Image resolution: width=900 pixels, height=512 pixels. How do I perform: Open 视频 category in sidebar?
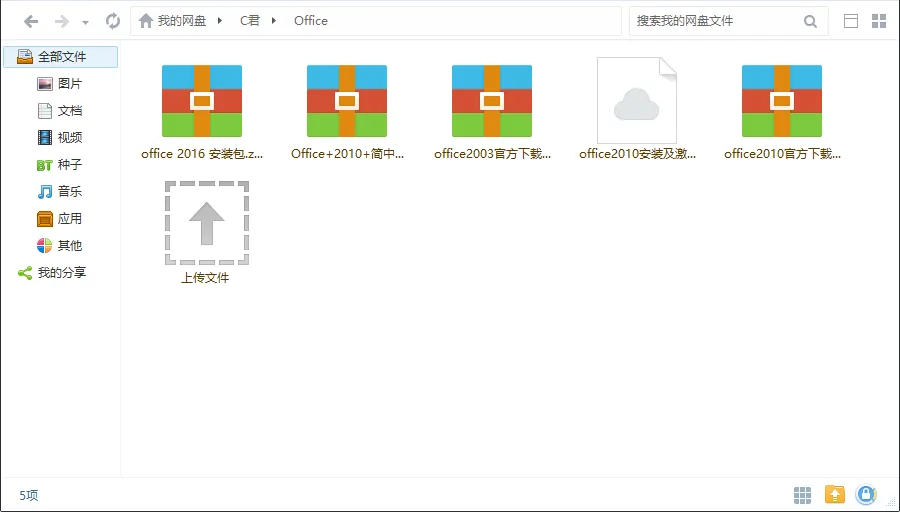[61, 138]
